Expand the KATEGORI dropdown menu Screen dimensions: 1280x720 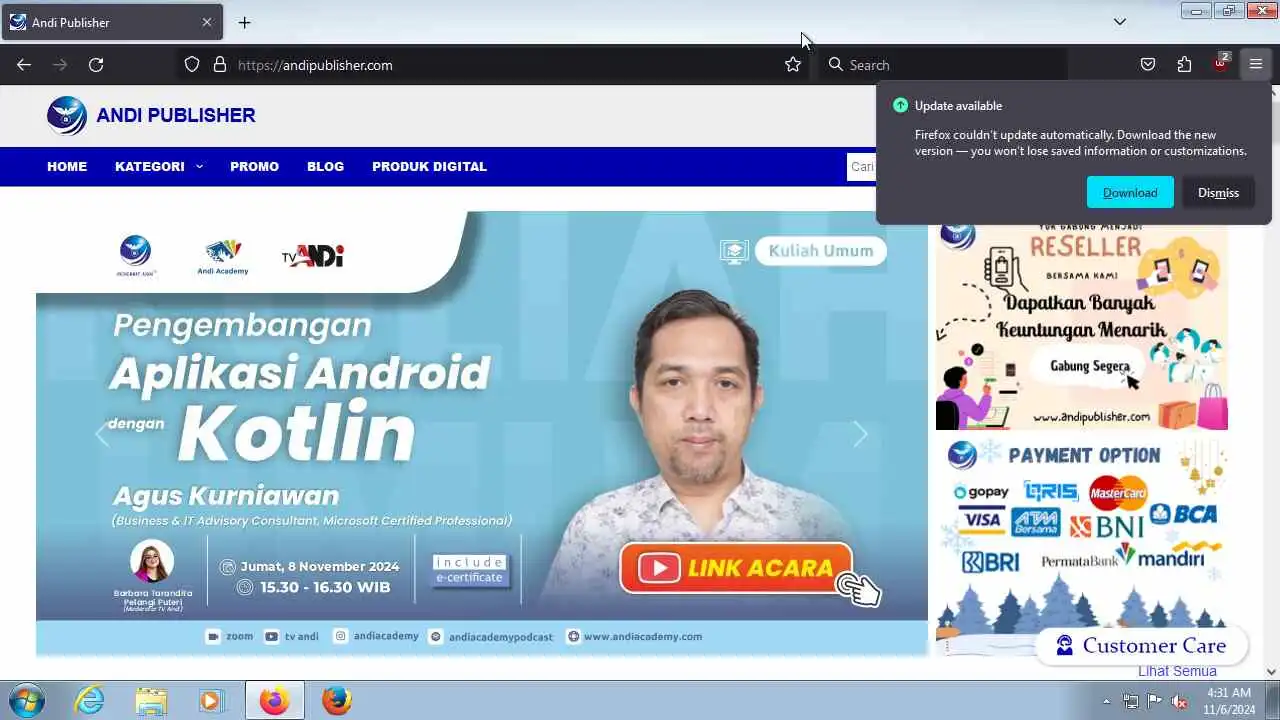(159, 166)
